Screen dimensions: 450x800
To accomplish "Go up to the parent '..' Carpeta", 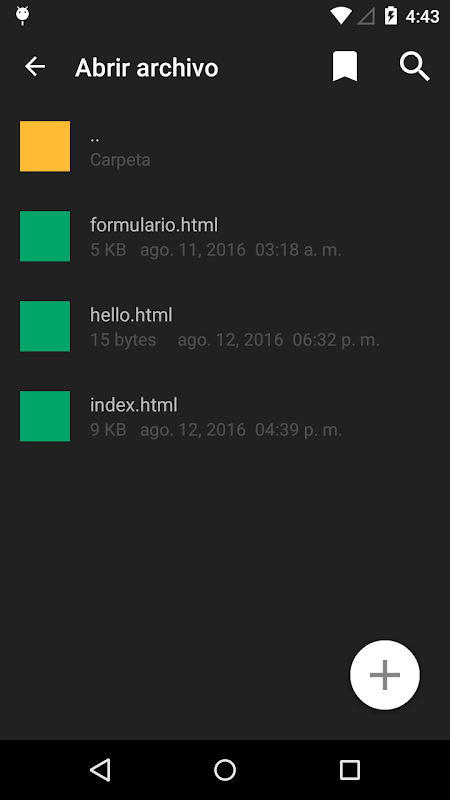I will (225, 146).
